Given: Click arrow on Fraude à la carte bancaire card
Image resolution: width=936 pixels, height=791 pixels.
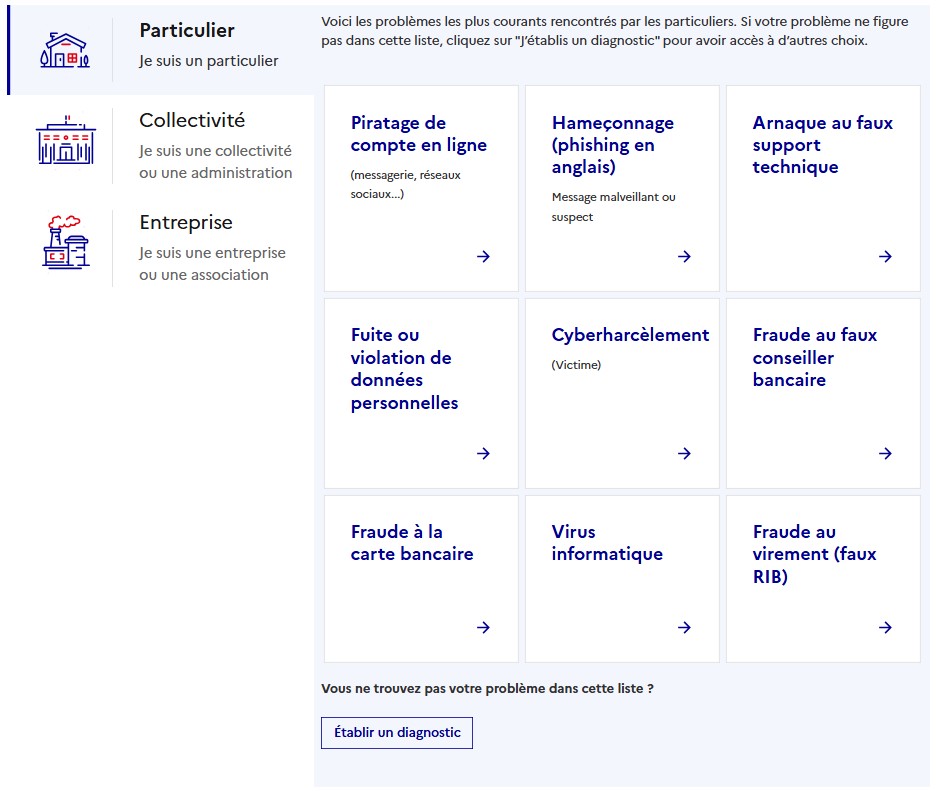Looking at the screenshot, I should click(x=483, y=628).
